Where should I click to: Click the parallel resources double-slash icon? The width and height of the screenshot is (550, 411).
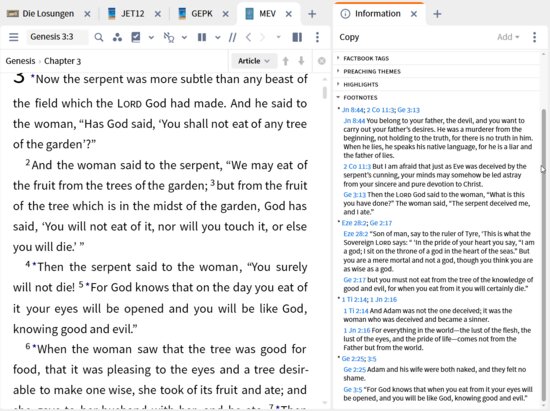click(x=232, y=37)
